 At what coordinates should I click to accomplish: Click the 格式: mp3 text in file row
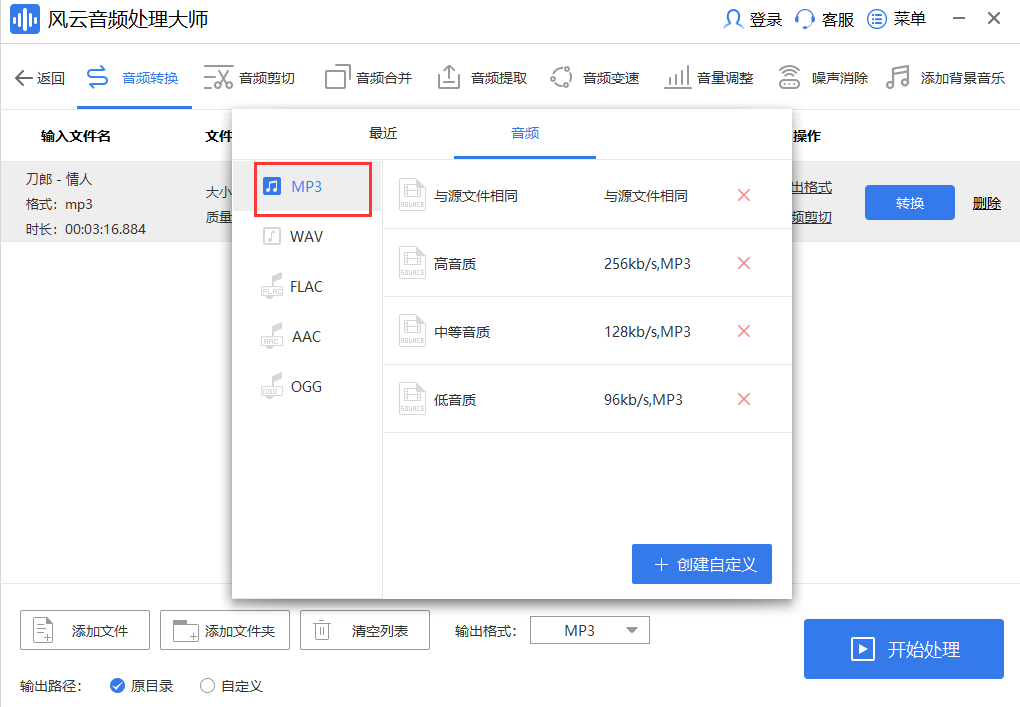(x=59, y=204)
